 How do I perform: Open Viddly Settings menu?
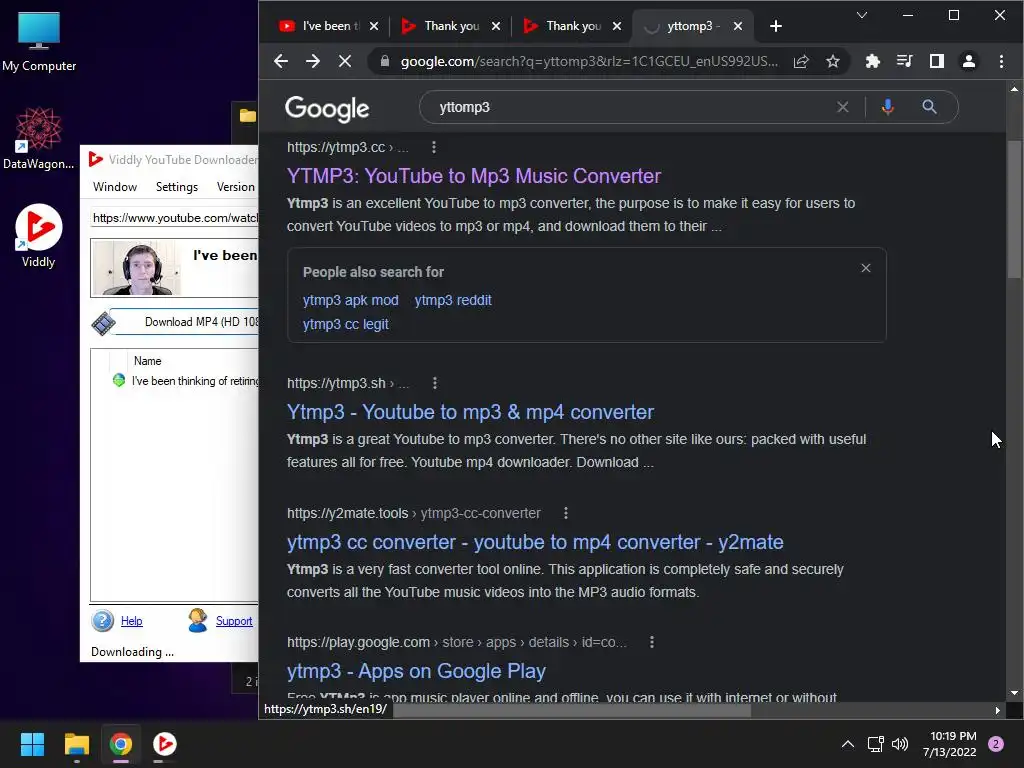(x=177, y=187)
